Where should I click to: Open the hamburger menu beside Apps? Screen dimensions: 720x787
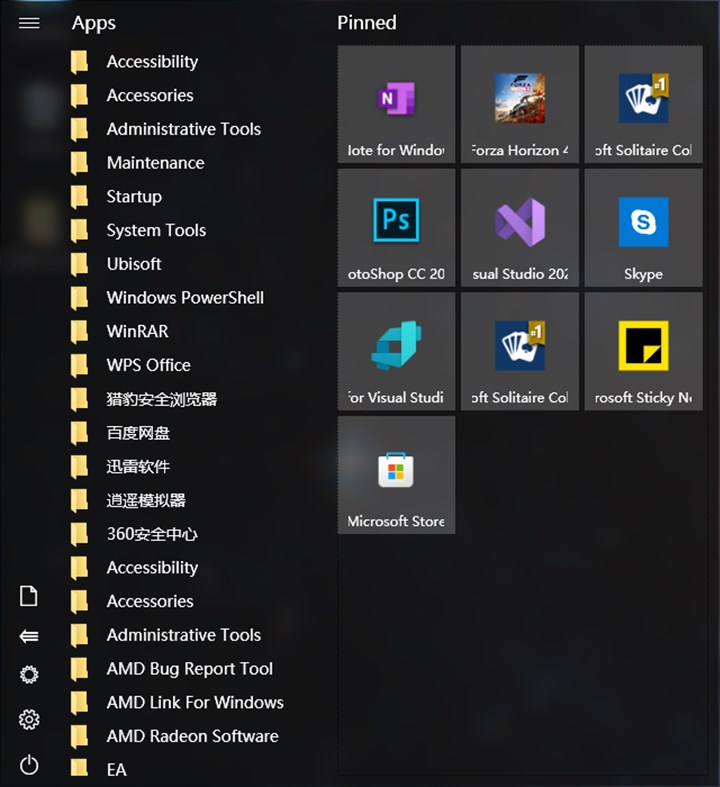29,23
